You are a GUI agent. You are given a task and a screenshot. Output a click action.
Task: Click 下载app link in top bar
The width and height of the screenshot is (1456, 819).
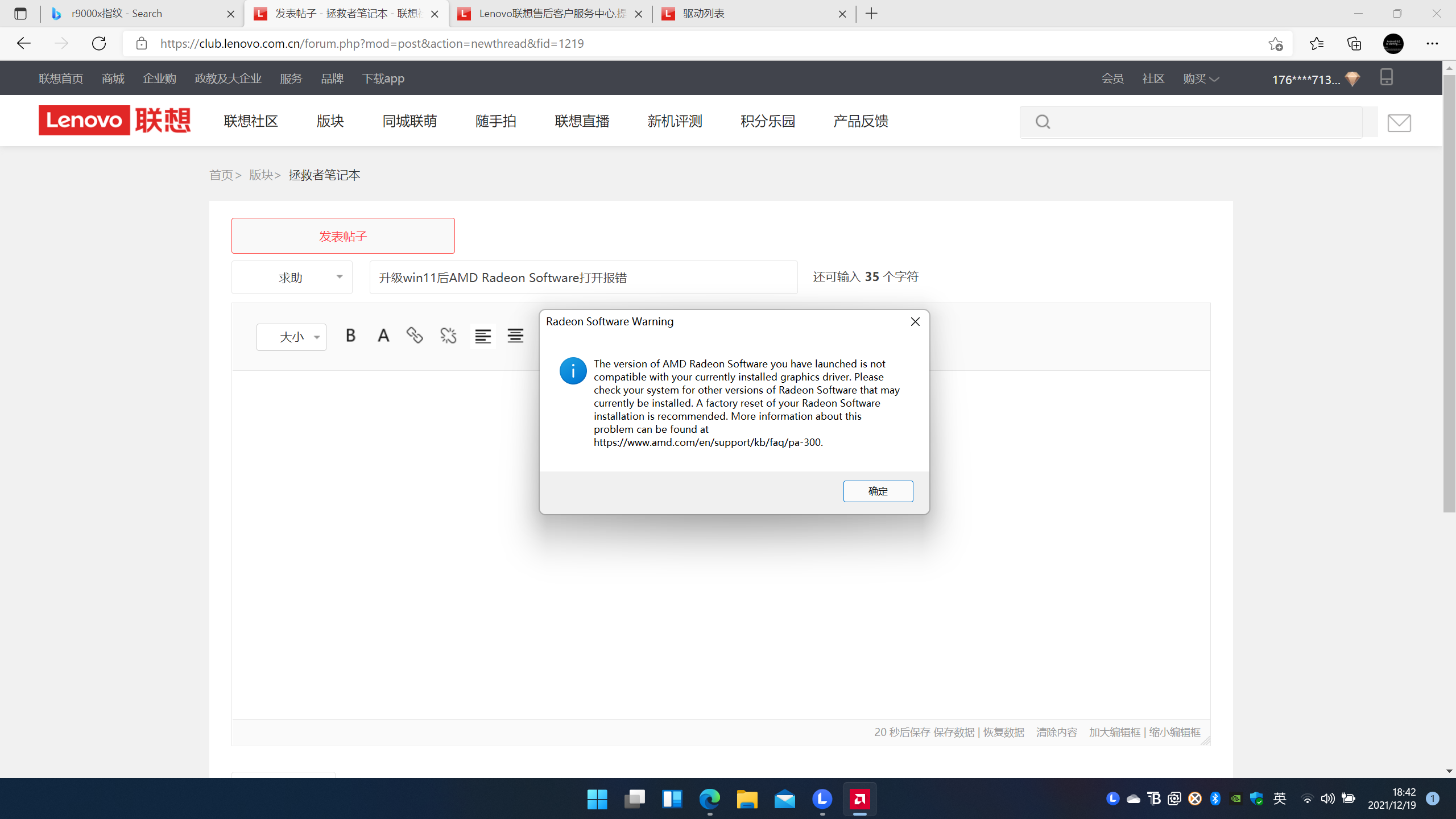click(x=383, y=78)
